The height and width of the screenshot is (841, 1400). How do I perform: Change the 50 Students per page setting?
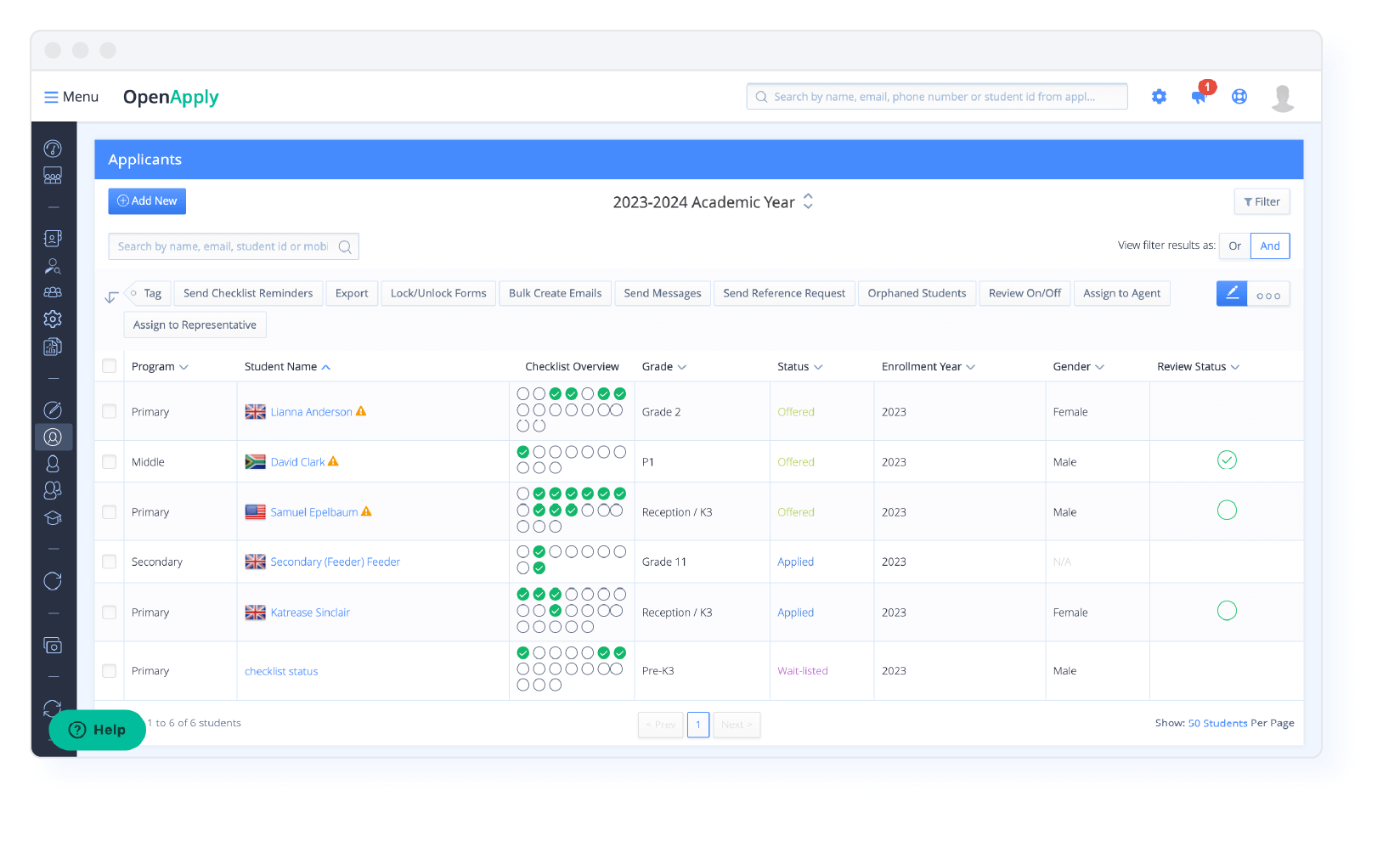tap(1217, 723)
